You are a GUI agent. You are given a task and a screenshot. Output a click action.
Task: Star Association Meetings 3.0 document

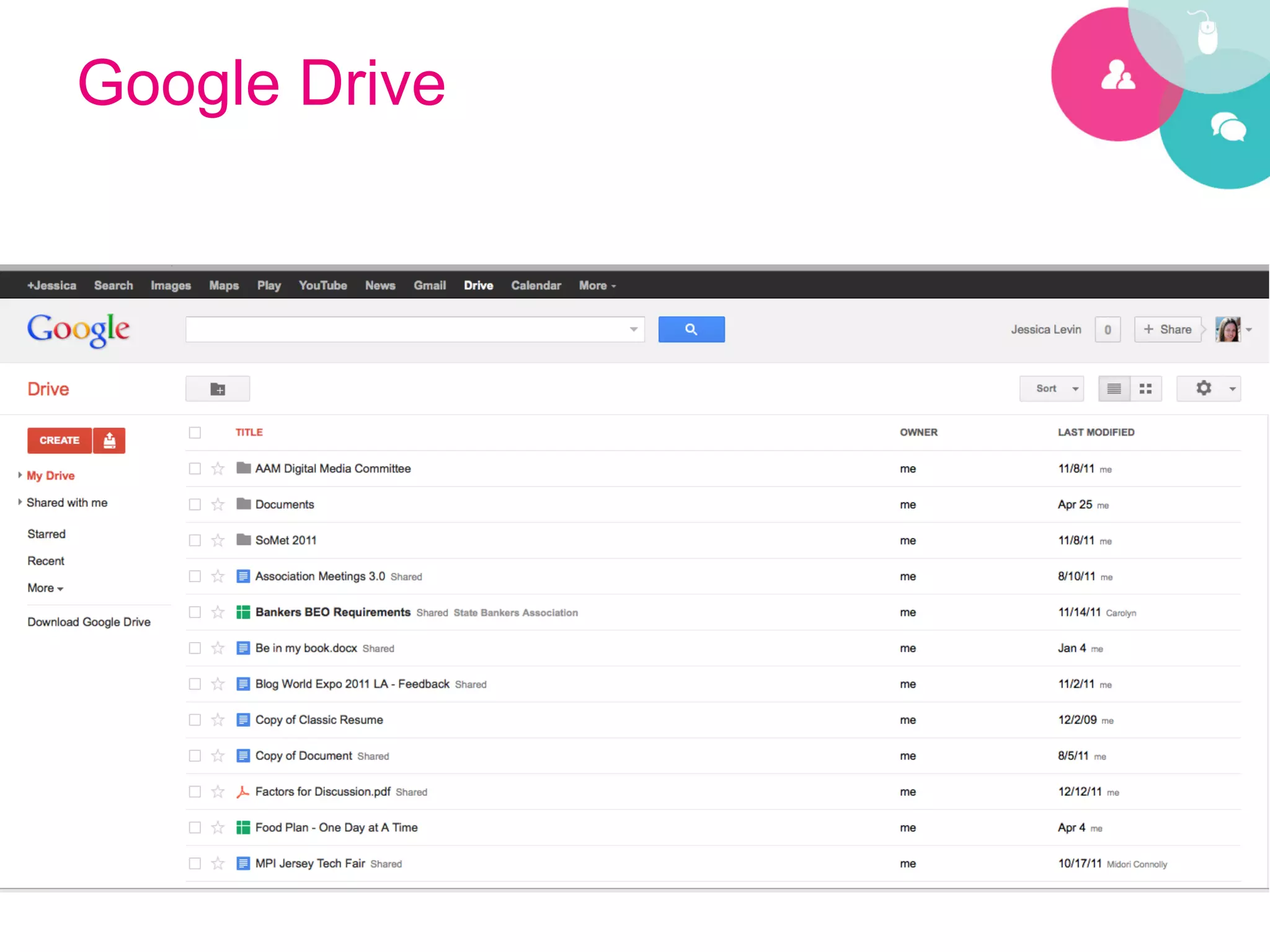(x=218, y=576)
